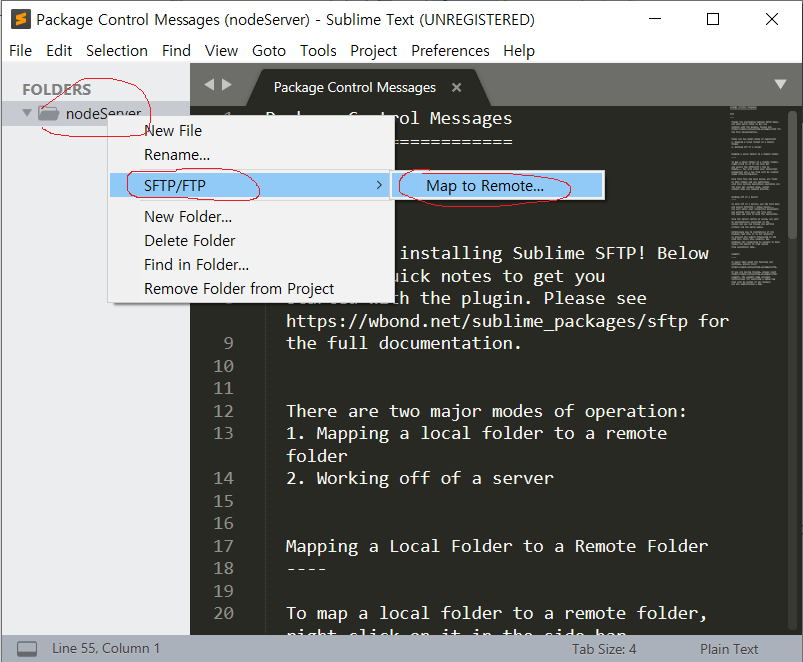The image size is (803, 662).
Task: Click Line 55, Column 1 status text
Action: coord(105,648)
